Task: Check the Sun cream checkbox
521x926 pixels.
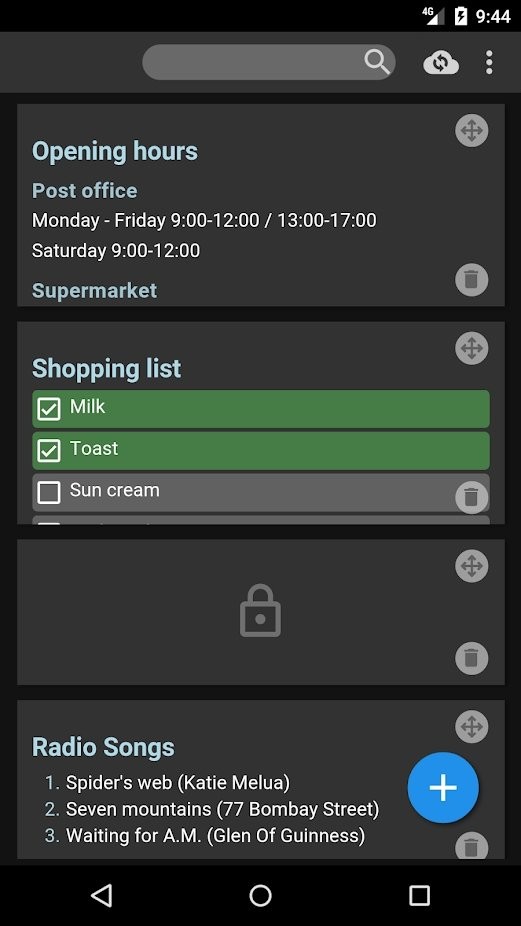Action: (x=48, y=493)
